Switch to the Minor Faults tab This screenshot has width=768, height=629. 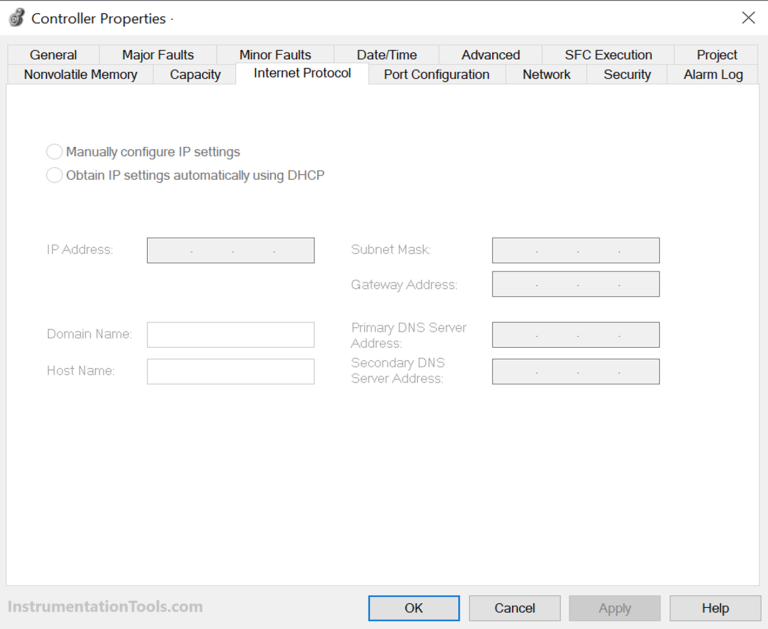coord(275,55)
